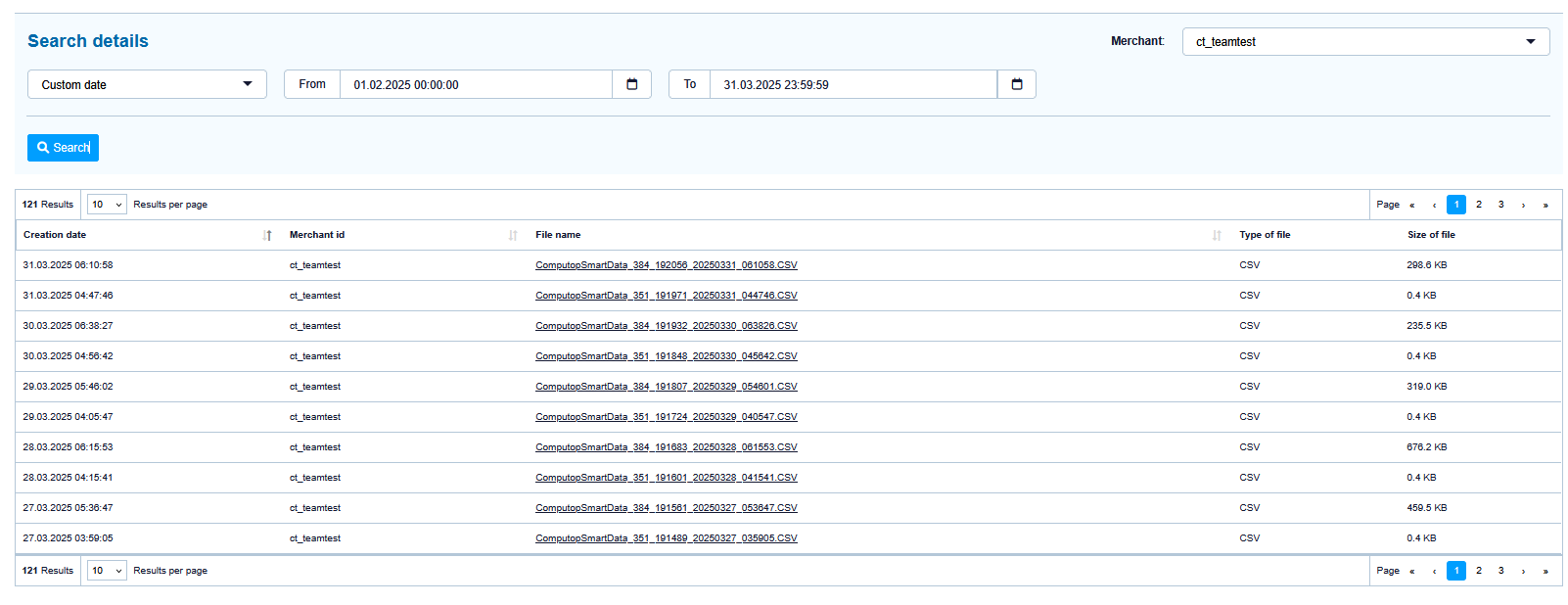Open the To date calendar picker
Screen dimensions: 1568x605
[1016, 84]
